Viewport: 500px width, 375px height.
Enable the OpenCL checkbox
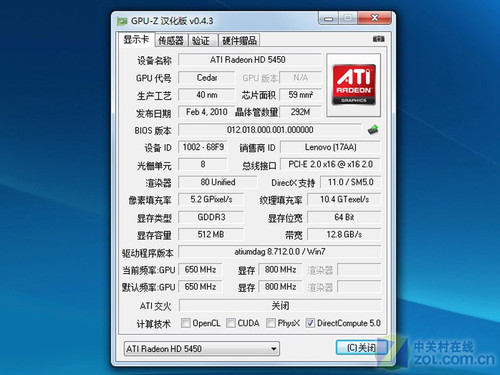[x=186, y=323]
